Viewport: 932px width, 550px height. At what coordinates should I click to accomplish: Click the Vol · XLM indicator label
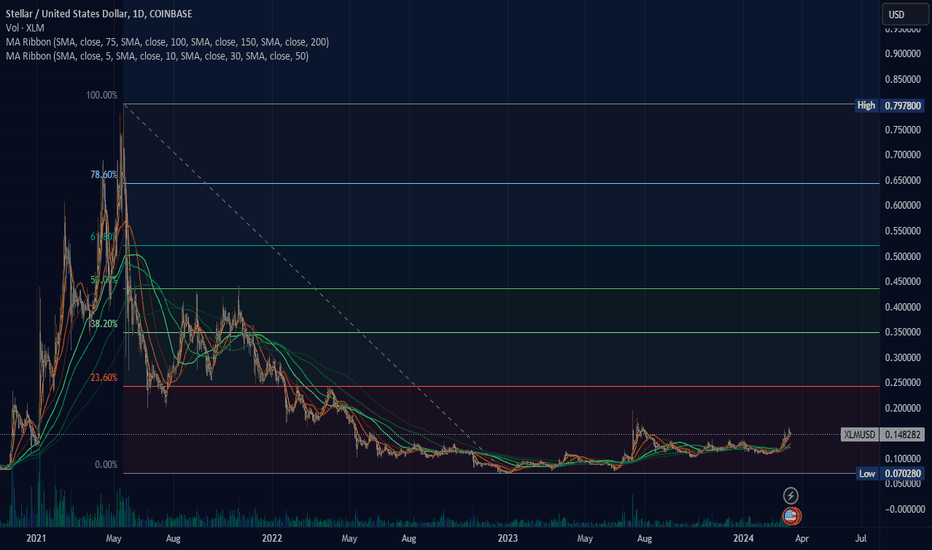point(25,28)
